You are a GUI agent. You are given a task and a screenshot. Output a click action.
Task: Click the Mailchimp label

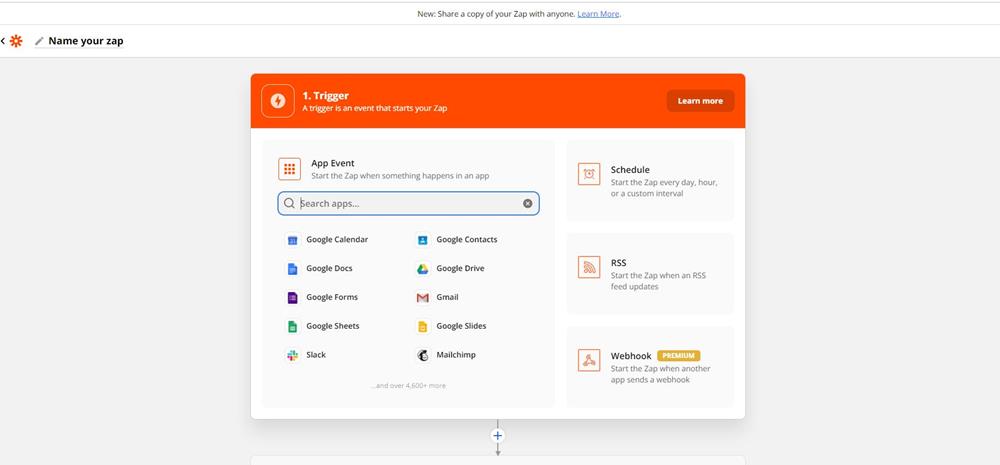pos(456,355)
